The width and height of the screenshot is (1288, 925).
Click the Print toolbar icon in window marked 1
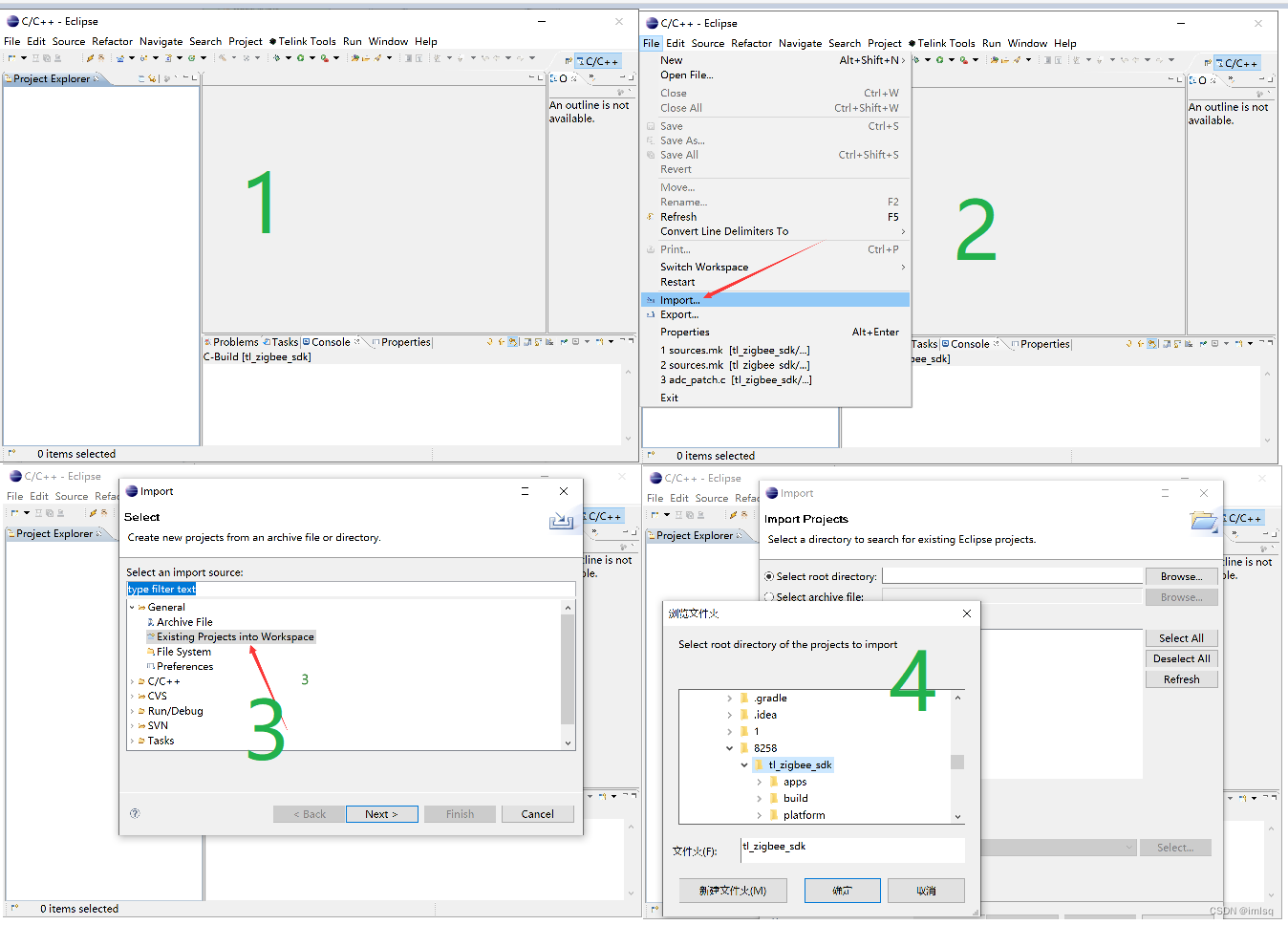coord(57,58)
